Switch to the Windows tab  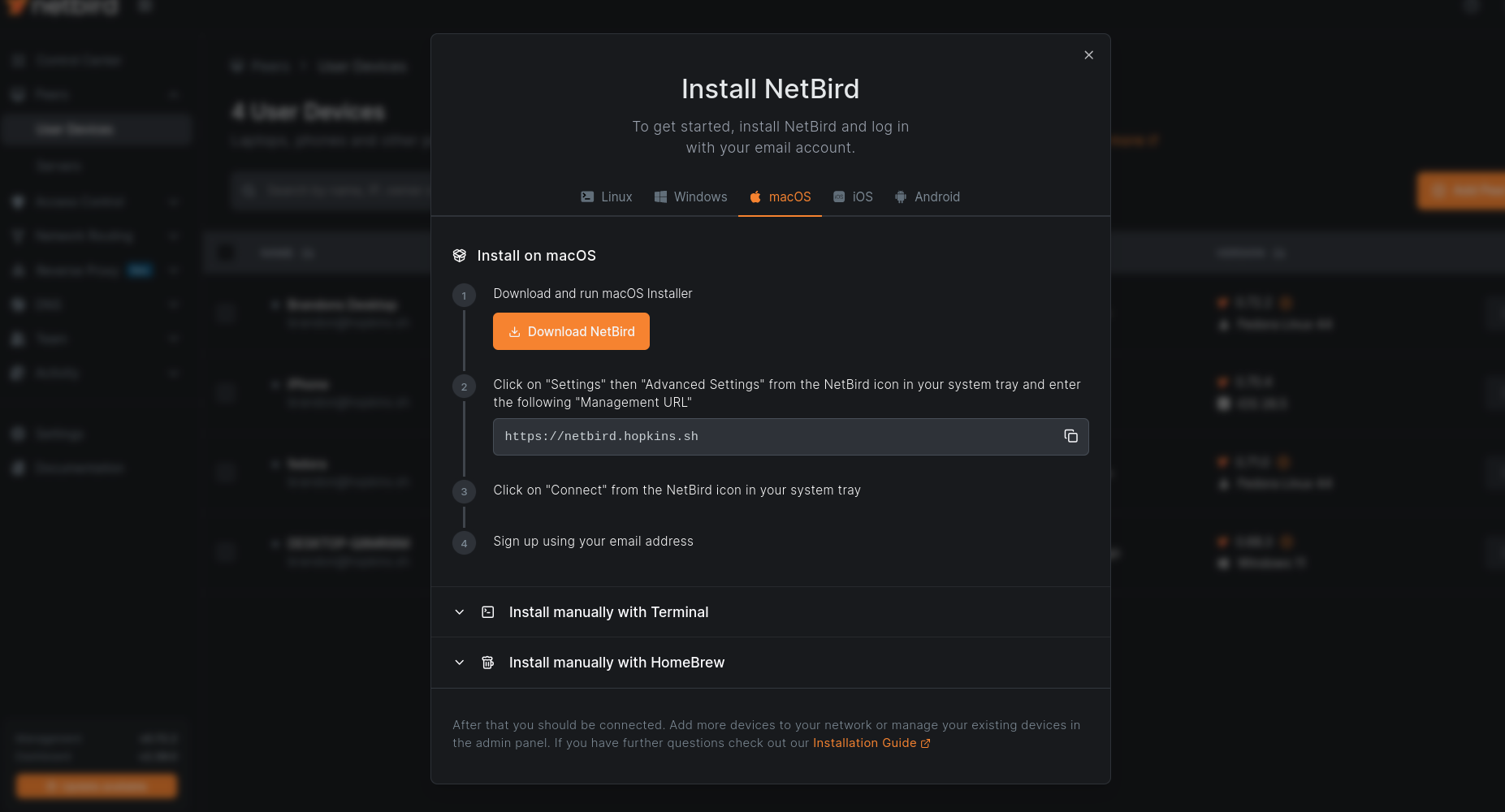click(x=691, y=197)
